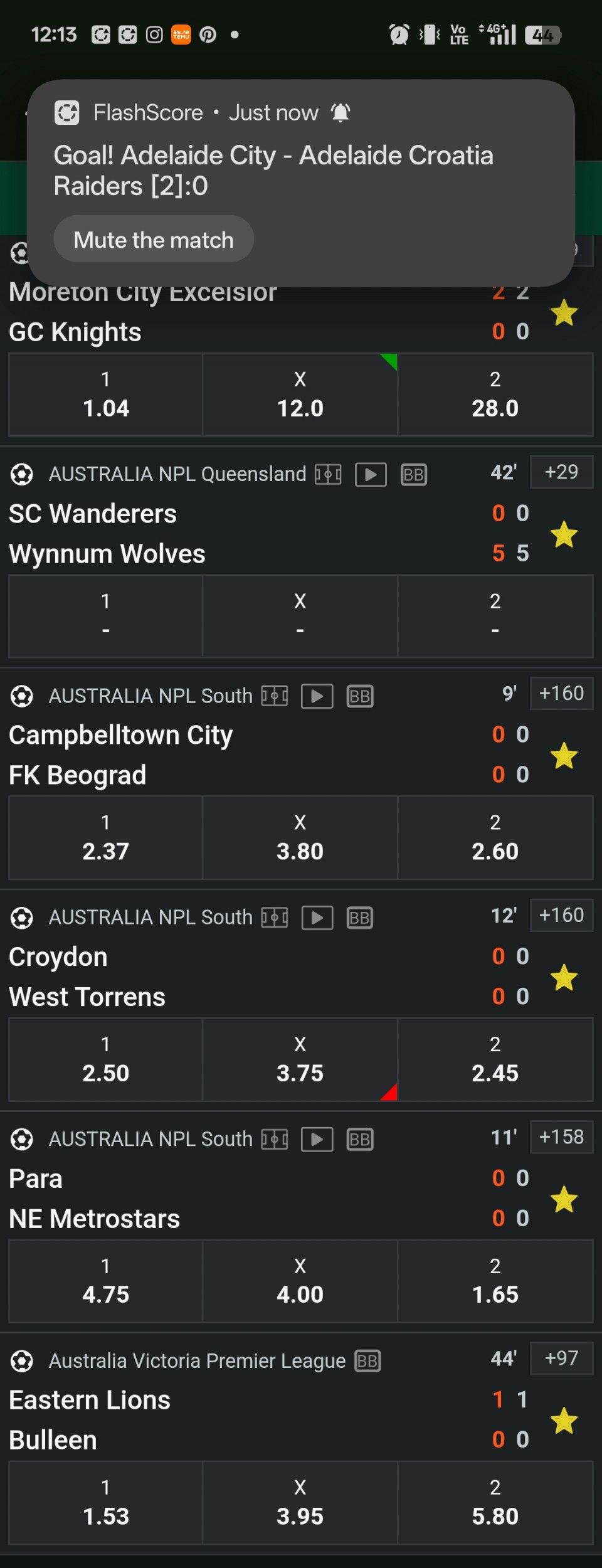
Task: Select home win odds 2.37 for Campbelltown City
Action: pyautogui.click(x=105, y=838)
